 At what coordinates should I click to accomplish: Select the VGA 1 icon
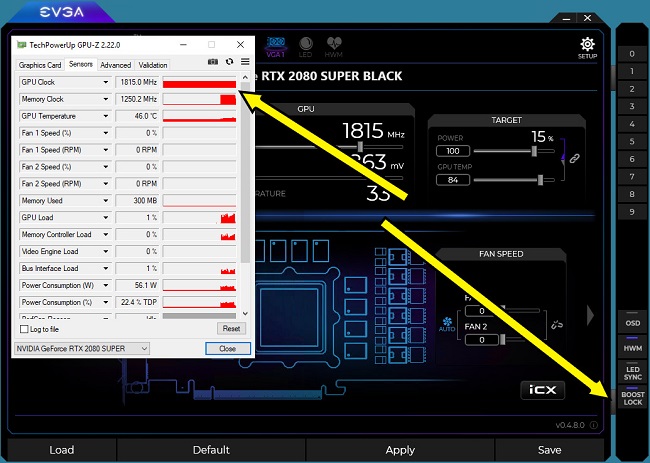(x=275, y=47)
